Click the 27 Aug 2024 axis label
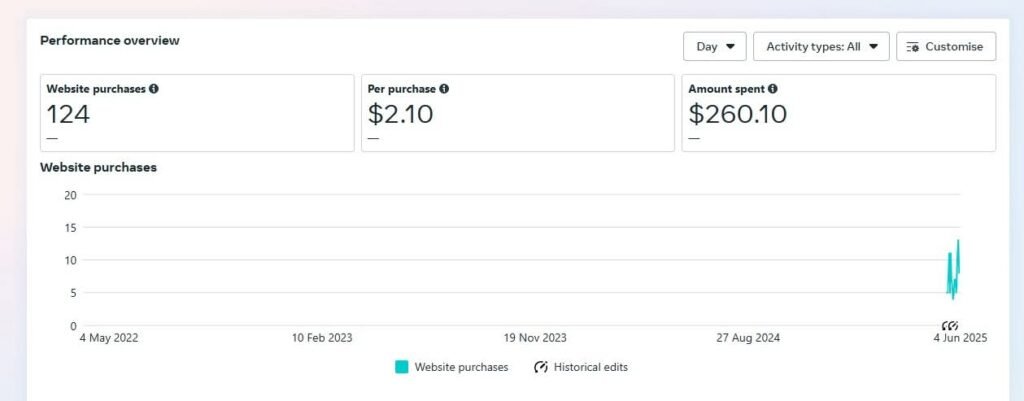Image resolution: width=1024 pixels, height=401 pixels. [748, 338]
